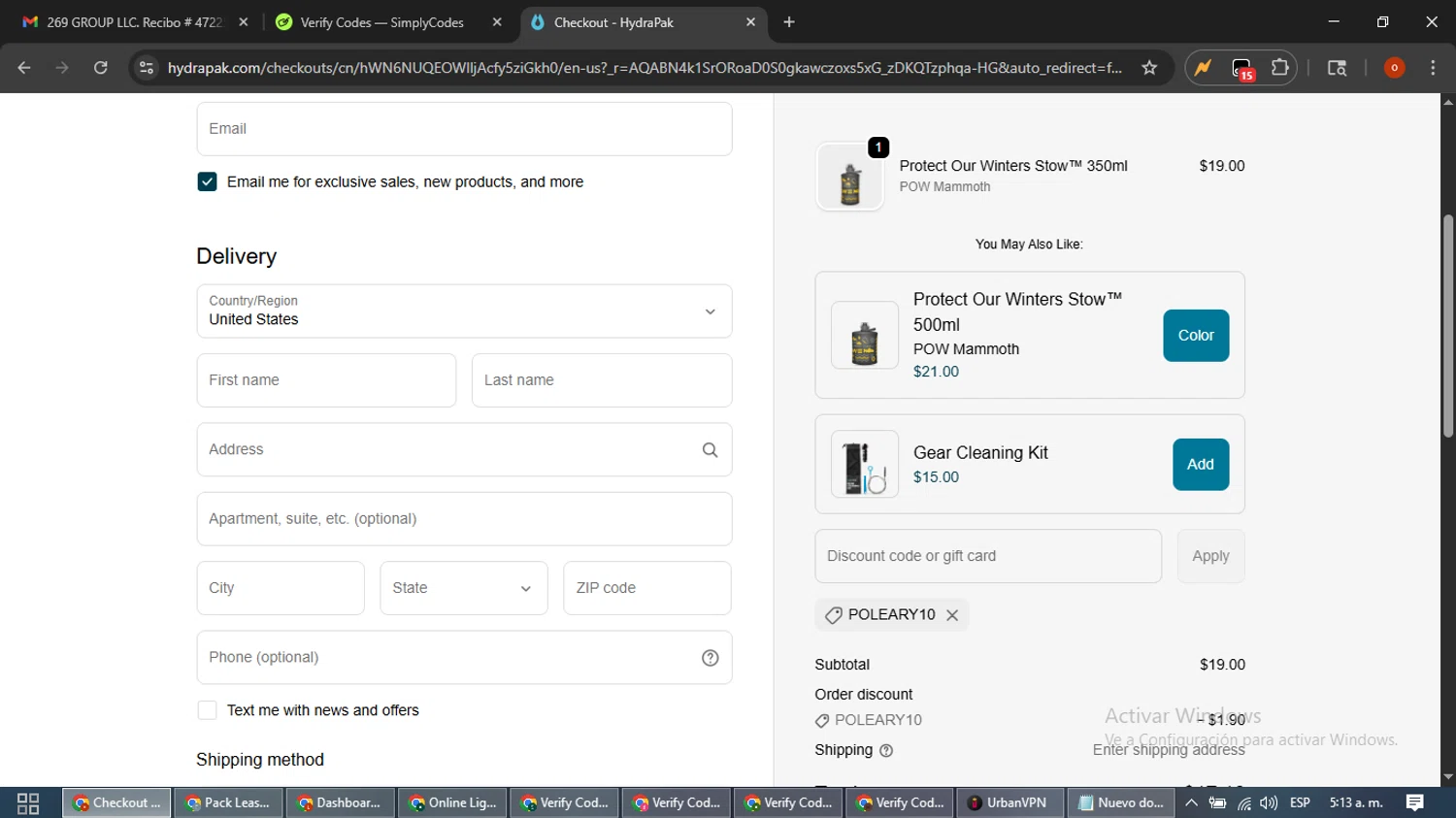Bookmark this page with the star icon
Screen dimensions: 1456x818
click(x=1149, y=68)
